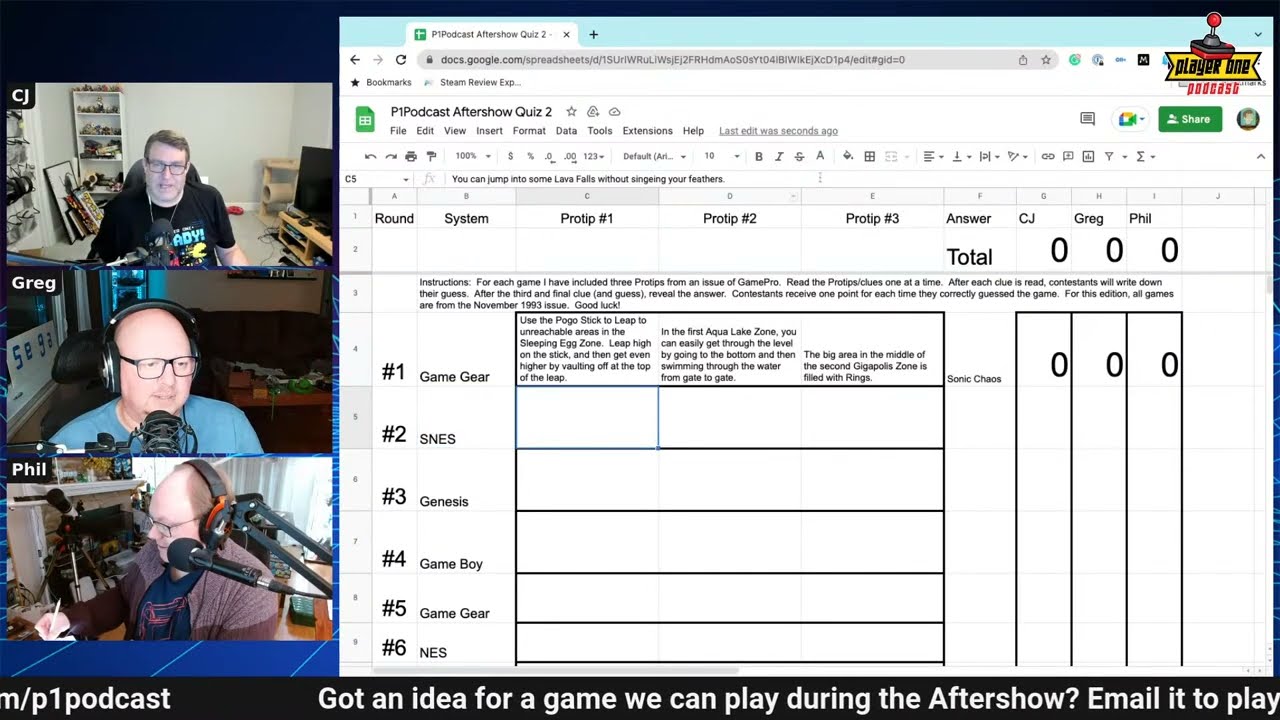The image size is (1280, 720).
Task: Open a new browser tab
Action: coord(593,34)
